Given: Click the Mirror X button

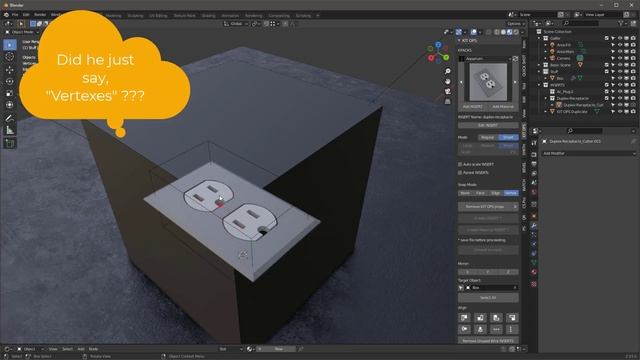Looking at the screenshot, I should pyautogui.click(x=468, y=272).
